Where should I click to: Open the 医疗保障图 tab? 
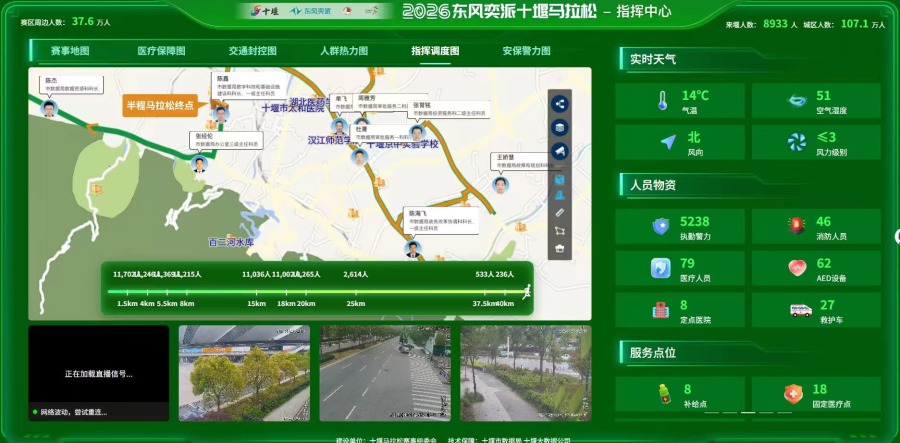click(160, 51)
